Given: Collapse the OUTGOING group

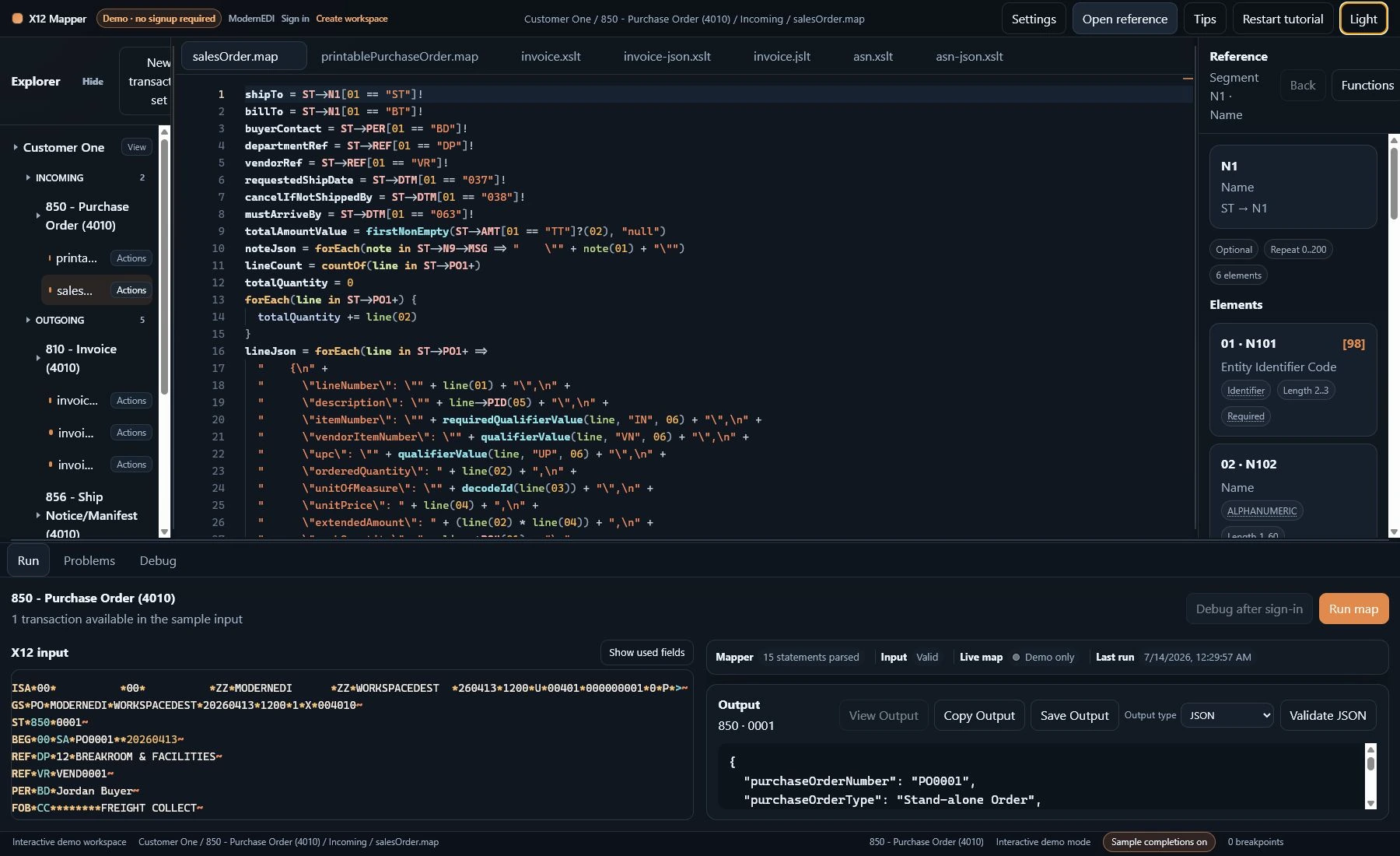Looking at the screenshot, I should pyautogui.click(x=28, y=320).
